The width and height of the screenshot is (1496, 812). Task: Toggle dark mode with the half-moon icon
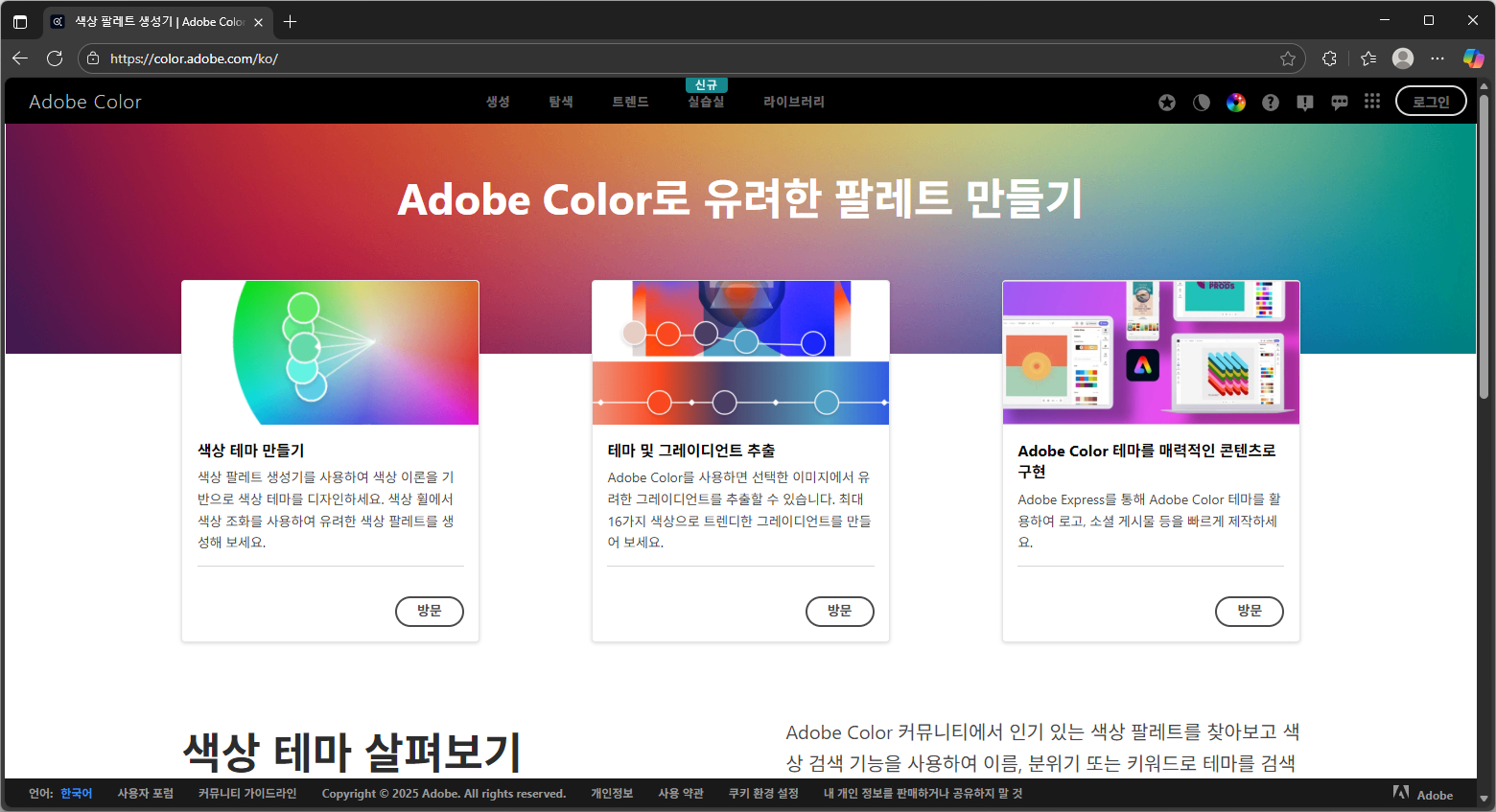click(x=1202, y=102)
